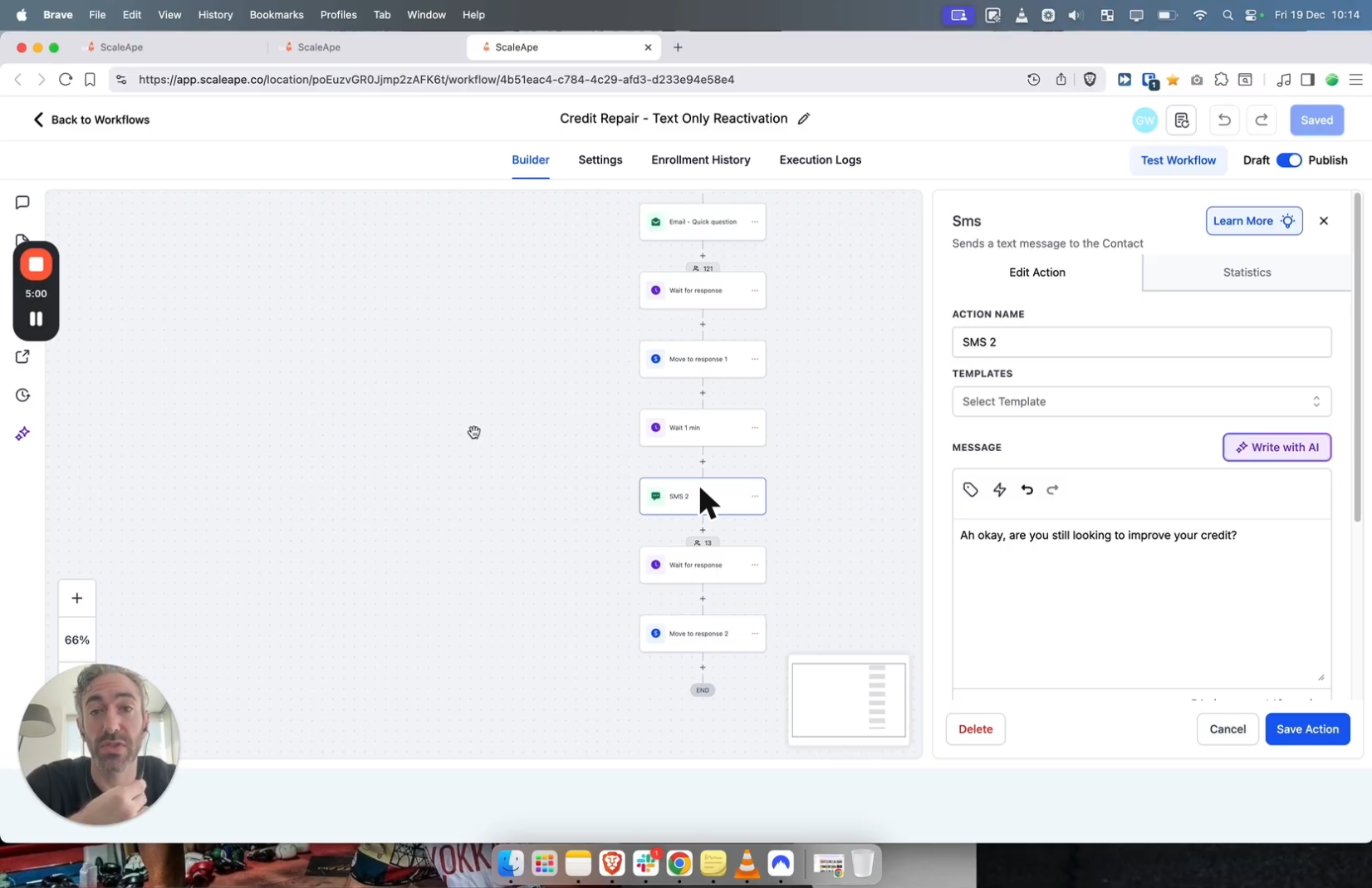
Task: Open the Learn More link
Action: (x=1254, y=221)
